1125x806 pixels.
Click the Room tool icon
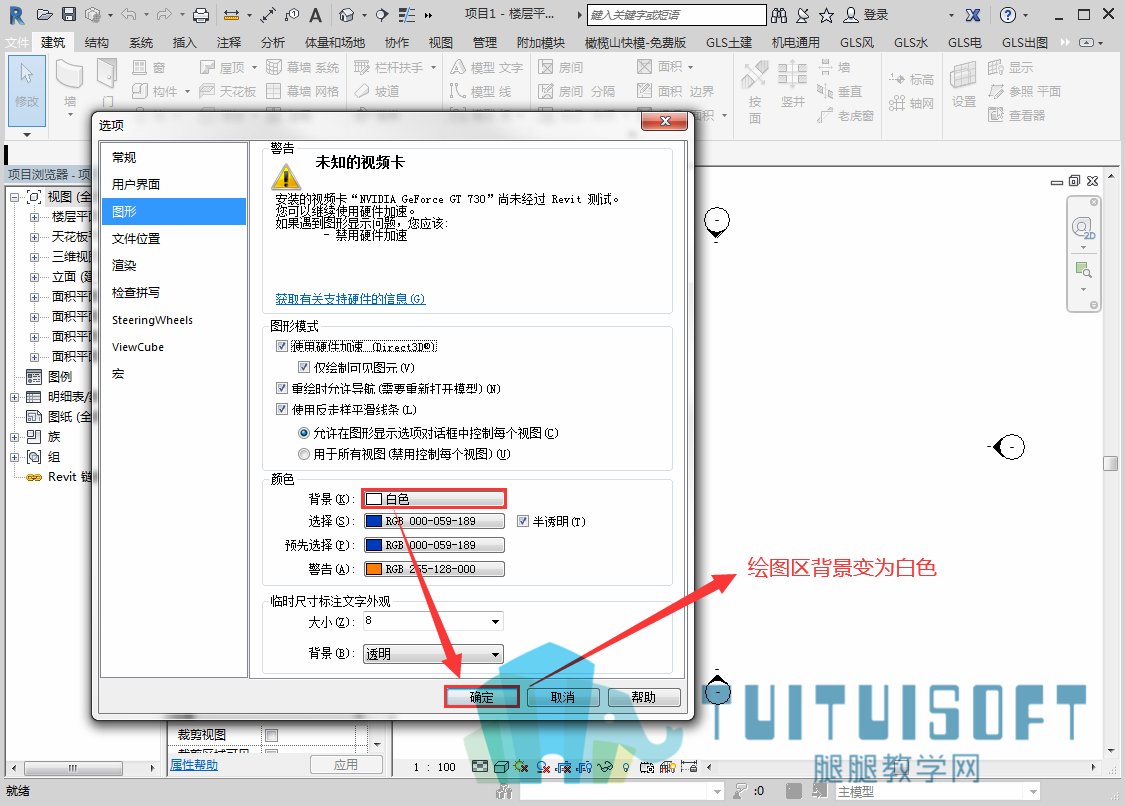pyautogui.click(x=546, y=67)
